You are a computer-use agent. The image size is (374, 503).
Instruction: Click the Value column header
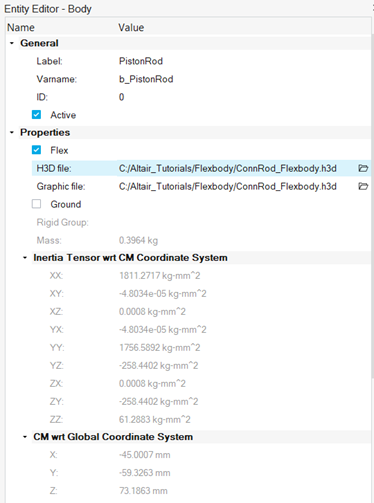[x=131, y=27]
